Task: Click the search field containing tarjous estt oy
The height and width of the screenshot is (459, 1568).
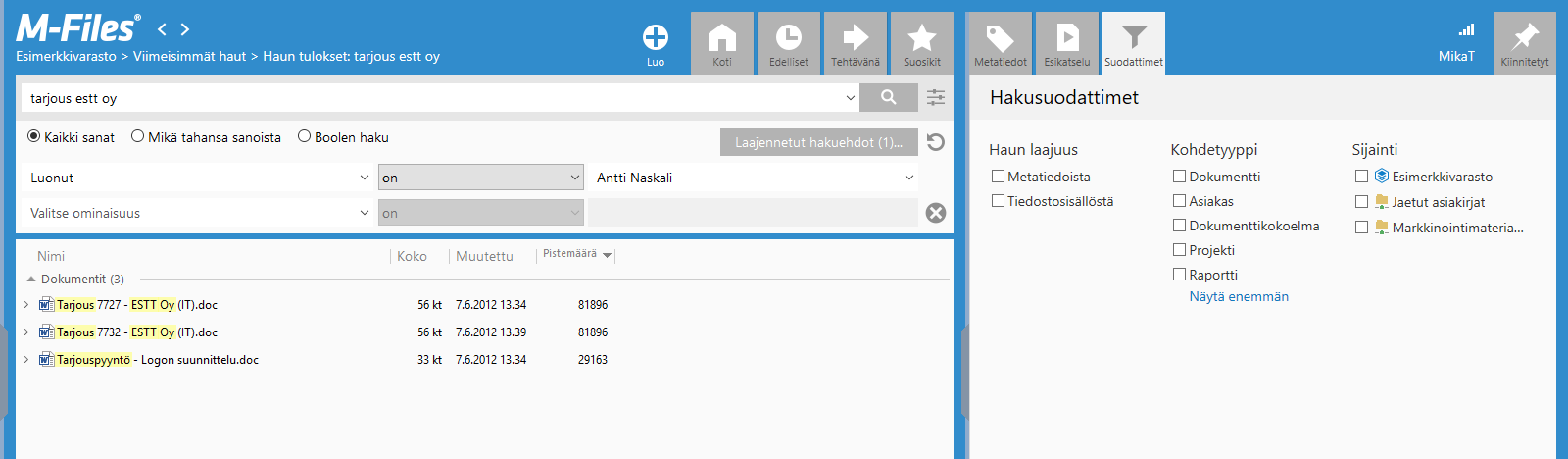Action: pos(431,98)
